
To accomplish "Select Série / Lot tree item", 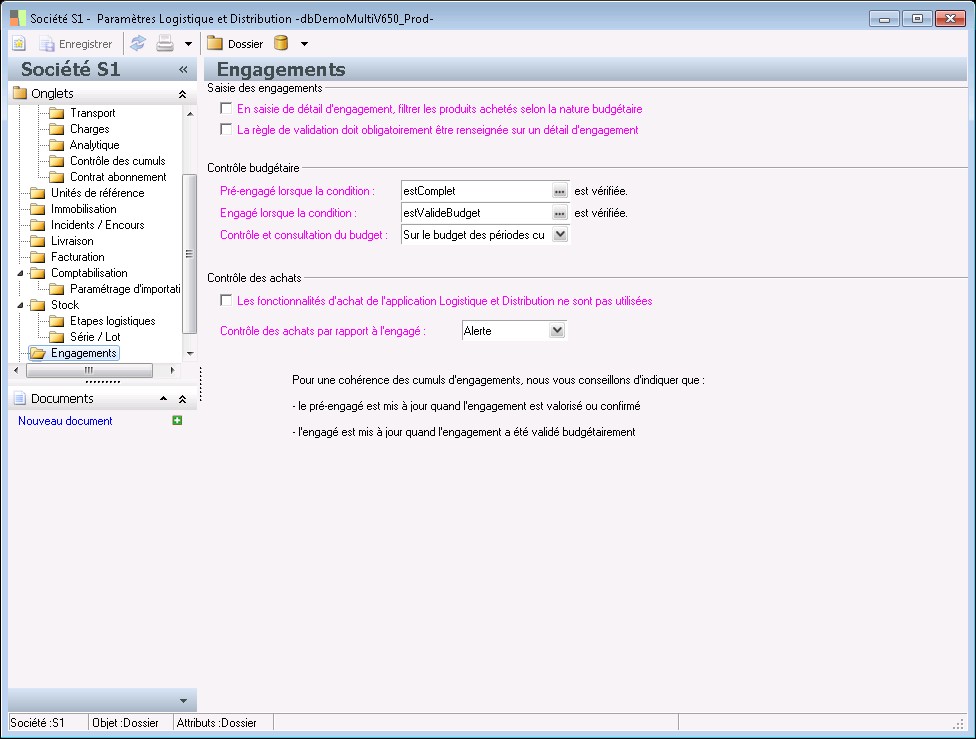I will coord(95,337).
